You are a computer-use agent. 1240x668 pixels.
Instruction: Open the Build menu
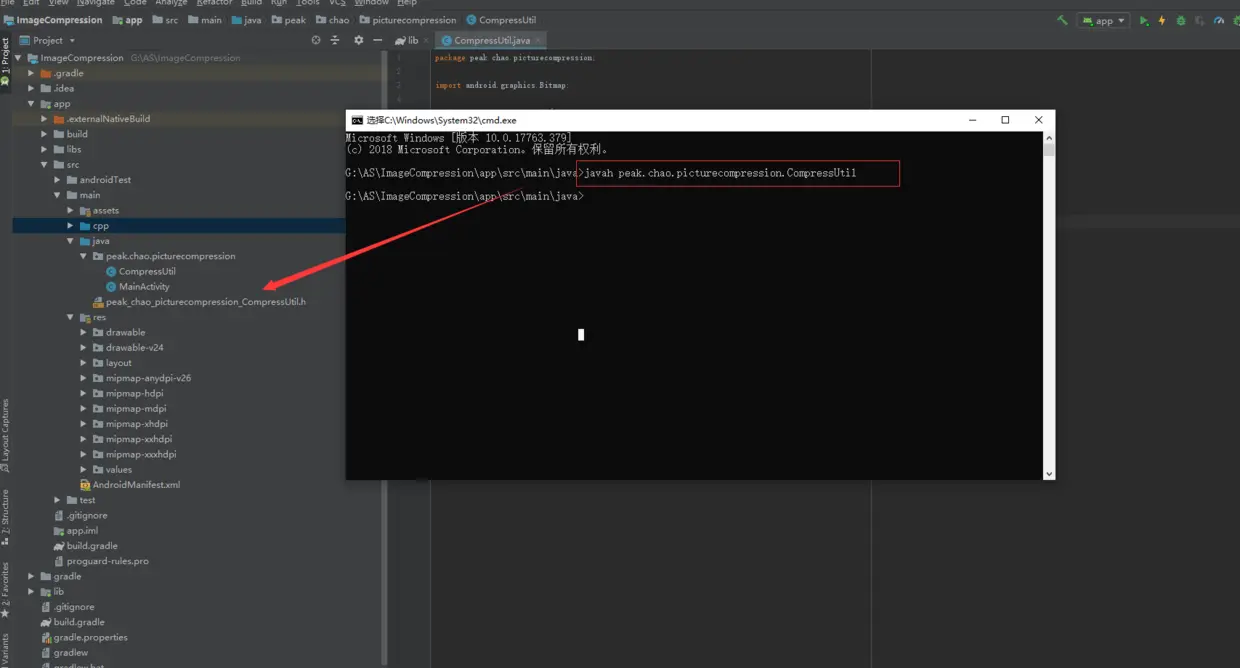[251, 3]
